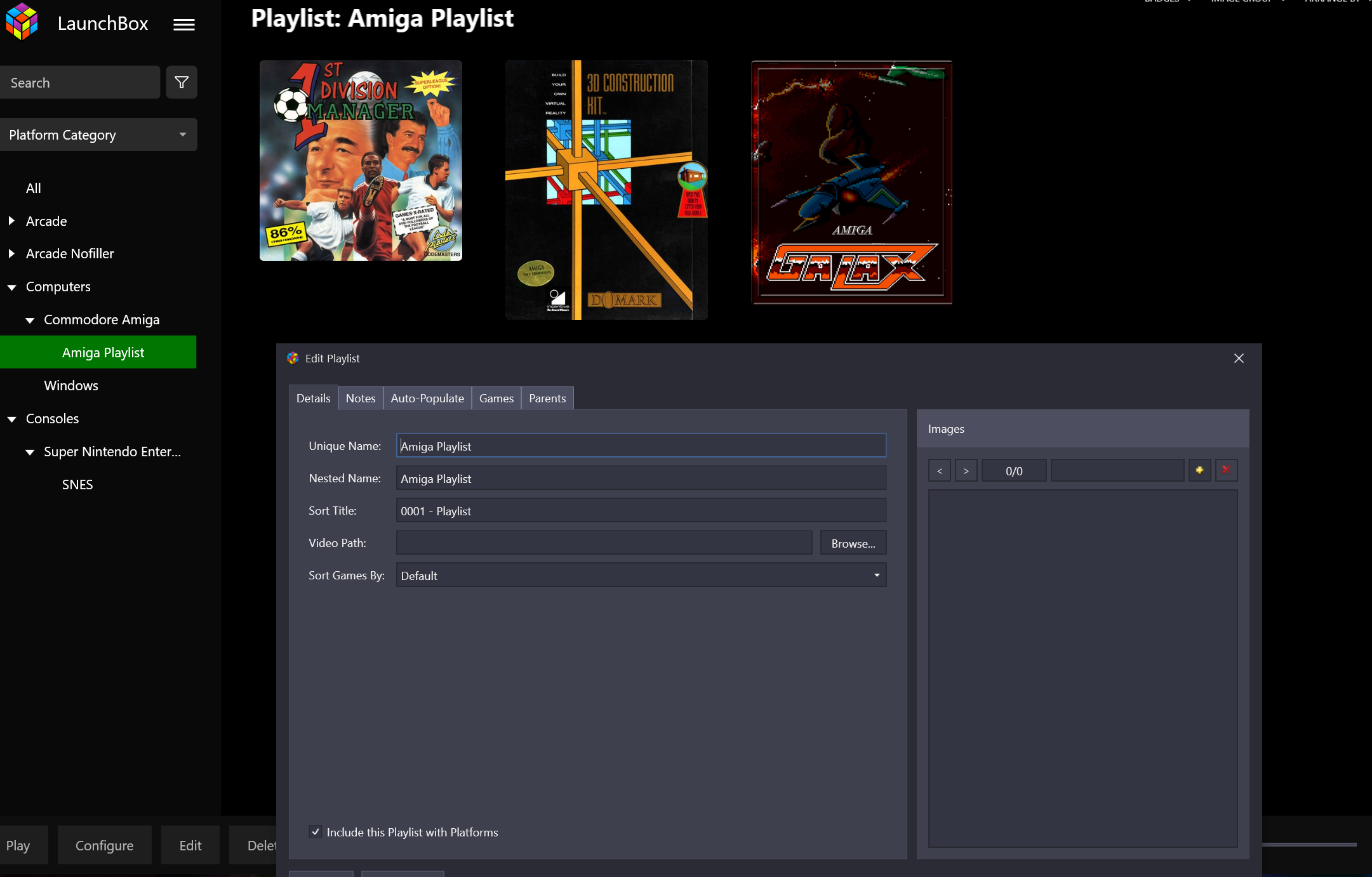This screenshot has height=877, width=1372.
Task: Select Galax Amiga game cover
Action: point(852,183)
